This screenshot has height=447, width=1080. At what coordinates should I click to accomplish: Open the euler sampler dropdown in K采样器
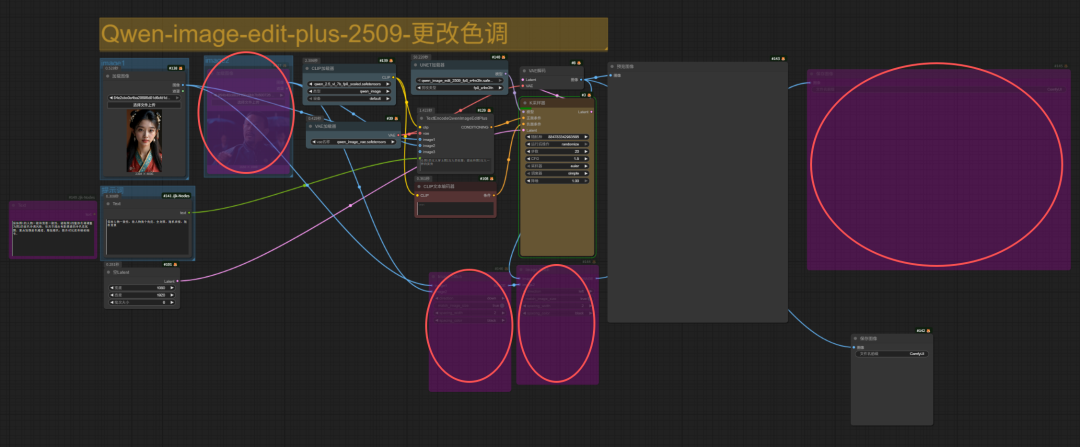[x=557, y=166]
